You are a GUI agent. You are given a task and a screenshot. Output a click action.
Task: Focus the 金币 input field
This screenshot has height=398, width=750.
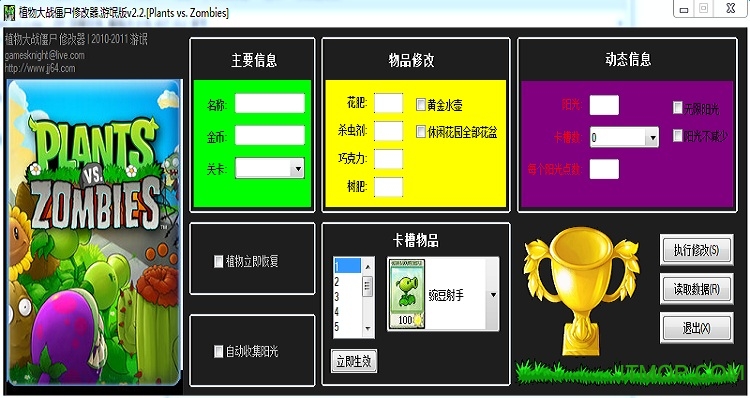(270, 135)
